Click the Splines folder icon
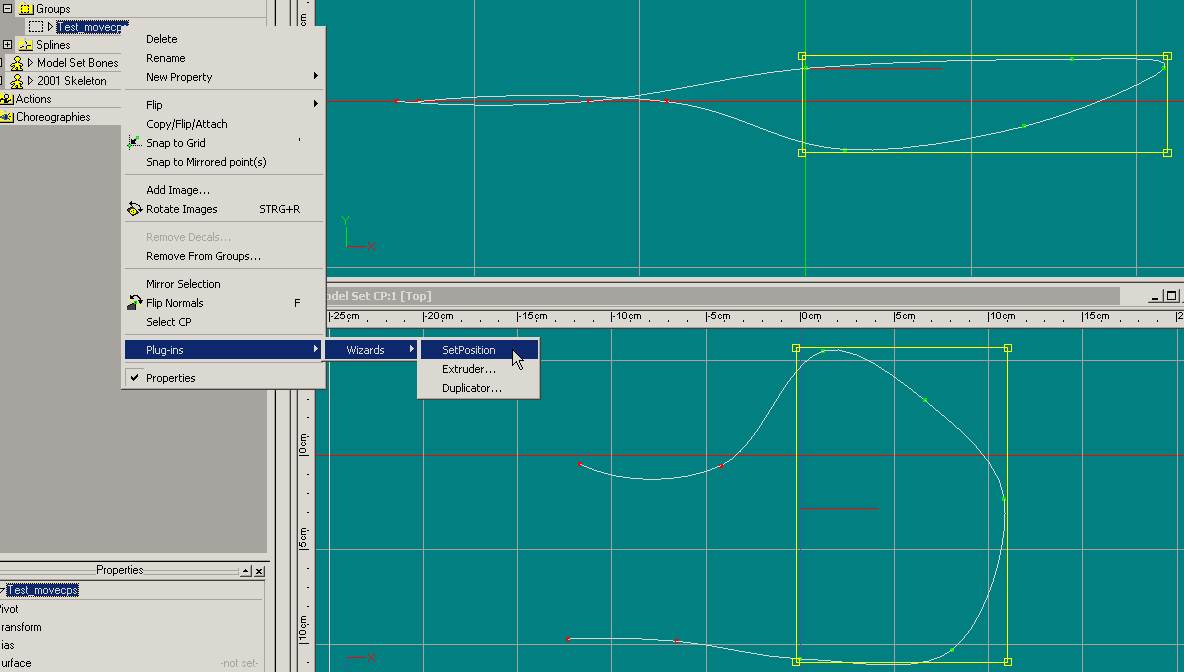This screenshot has width=1184, height=672. click(x=26, y=45)
